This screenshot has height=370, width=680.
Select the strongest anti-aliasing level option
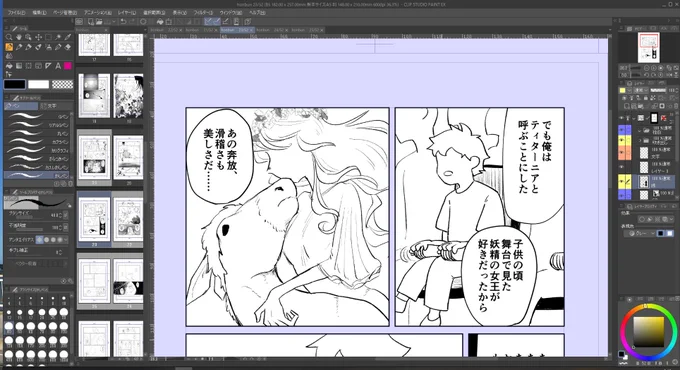[x=60, y=239]
